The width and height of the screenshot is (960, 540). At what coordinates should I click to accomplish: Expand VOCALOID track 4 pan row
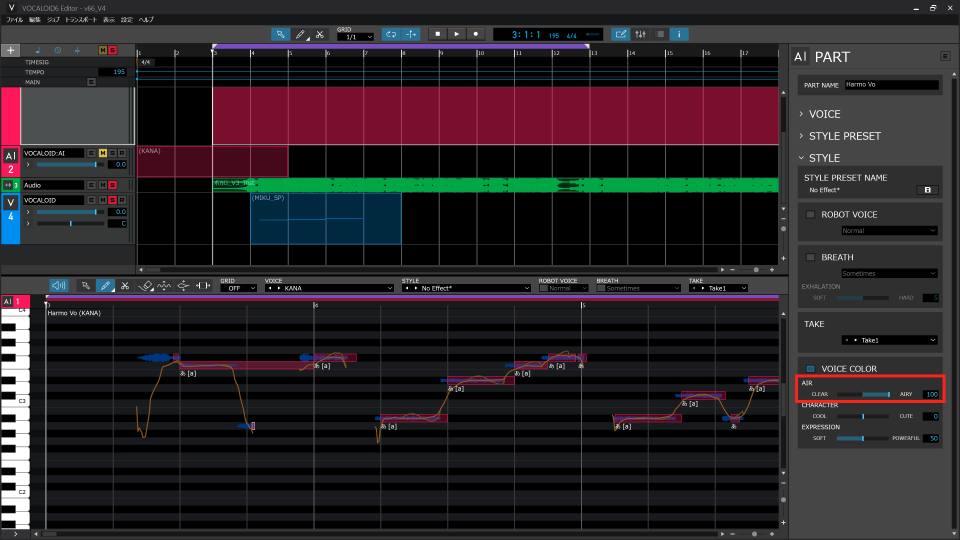pyautogui.click(x=28, y=223)
